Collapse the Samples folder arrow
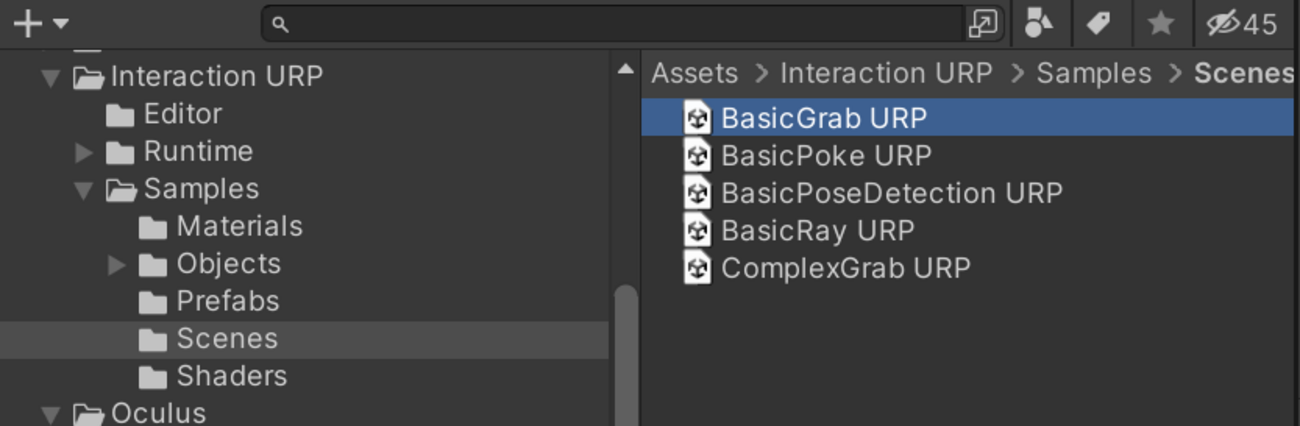The width and height of the screenshot is (1300, 426). (x=84, y=190)
